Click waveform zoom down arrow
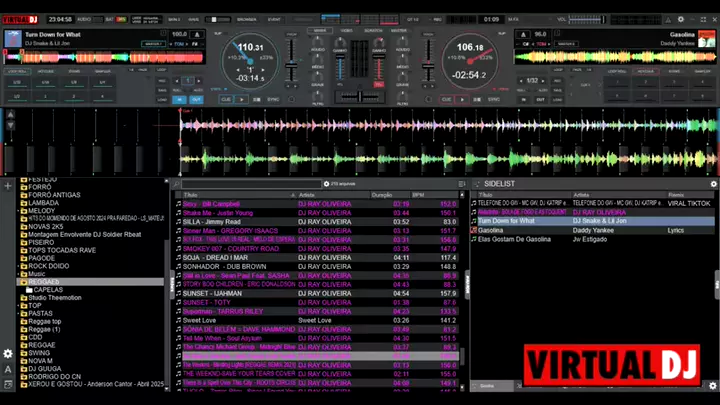 (x=11, y=125)
